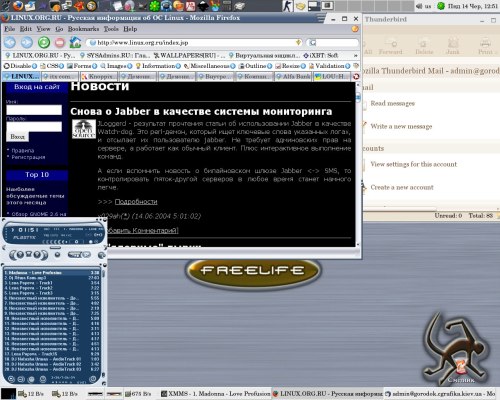The image size is (500, 400).
Task: Open the Firefox home page icon
Action: (75, 42)
